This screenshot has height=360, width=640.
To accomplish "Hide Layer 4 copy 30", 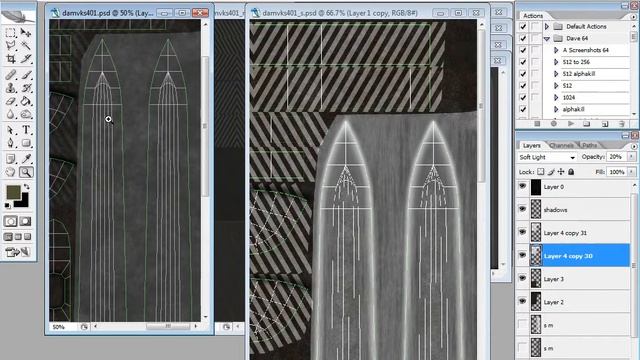I will pyautogui.click(x=522, y=255).
